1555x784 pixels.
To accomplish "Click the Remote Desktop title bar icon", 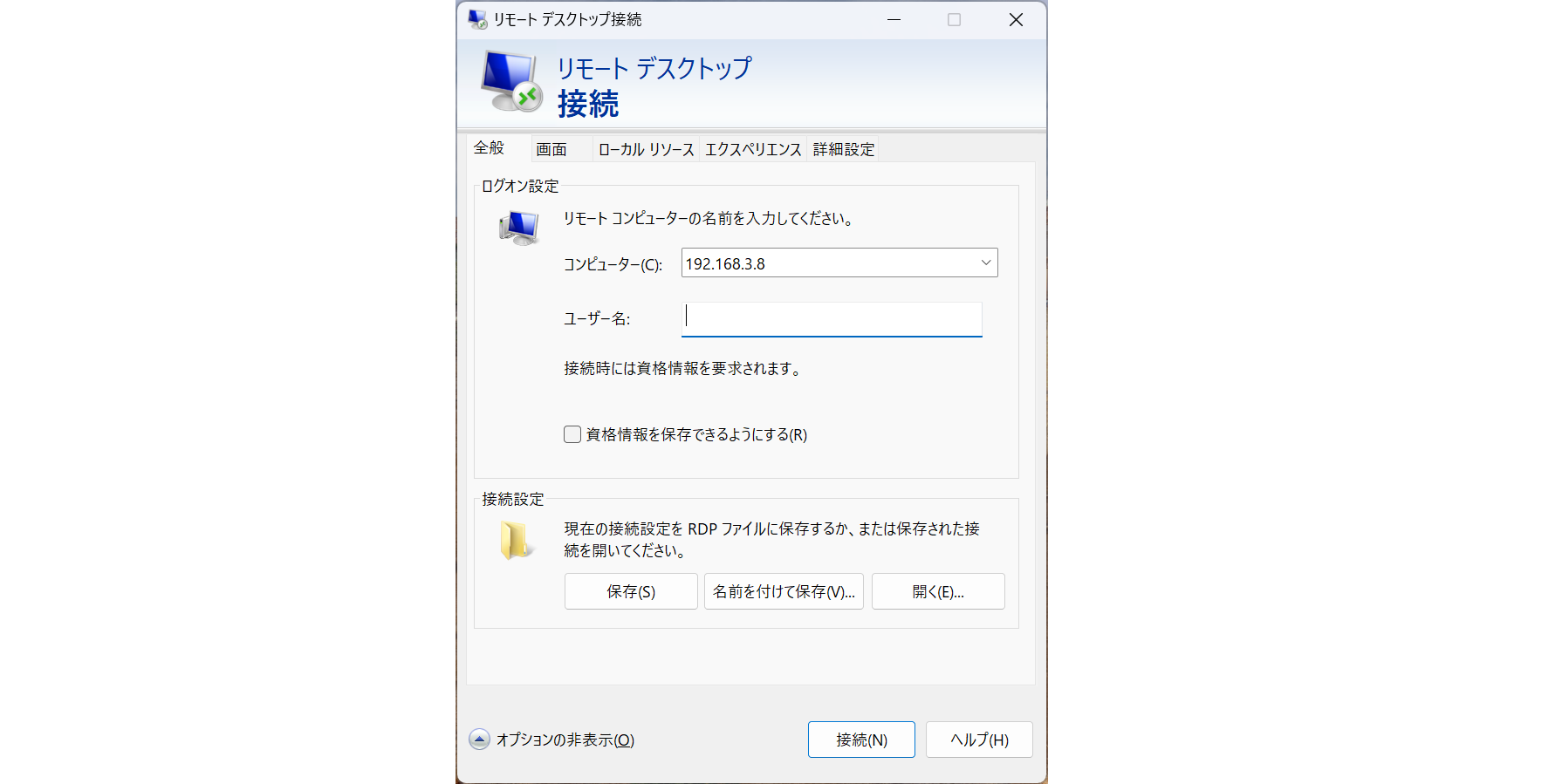I will (x=477, y=19).
